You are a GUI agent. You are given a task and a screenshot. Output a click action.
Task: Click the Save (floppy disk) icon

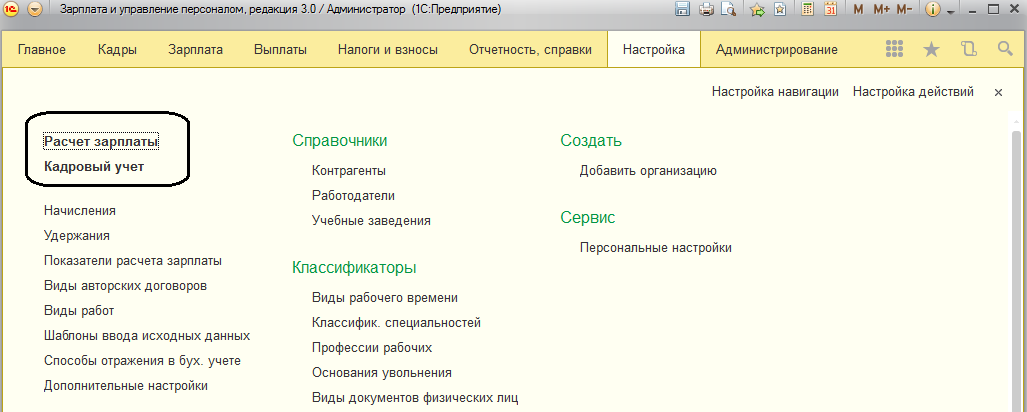point(683,10)
